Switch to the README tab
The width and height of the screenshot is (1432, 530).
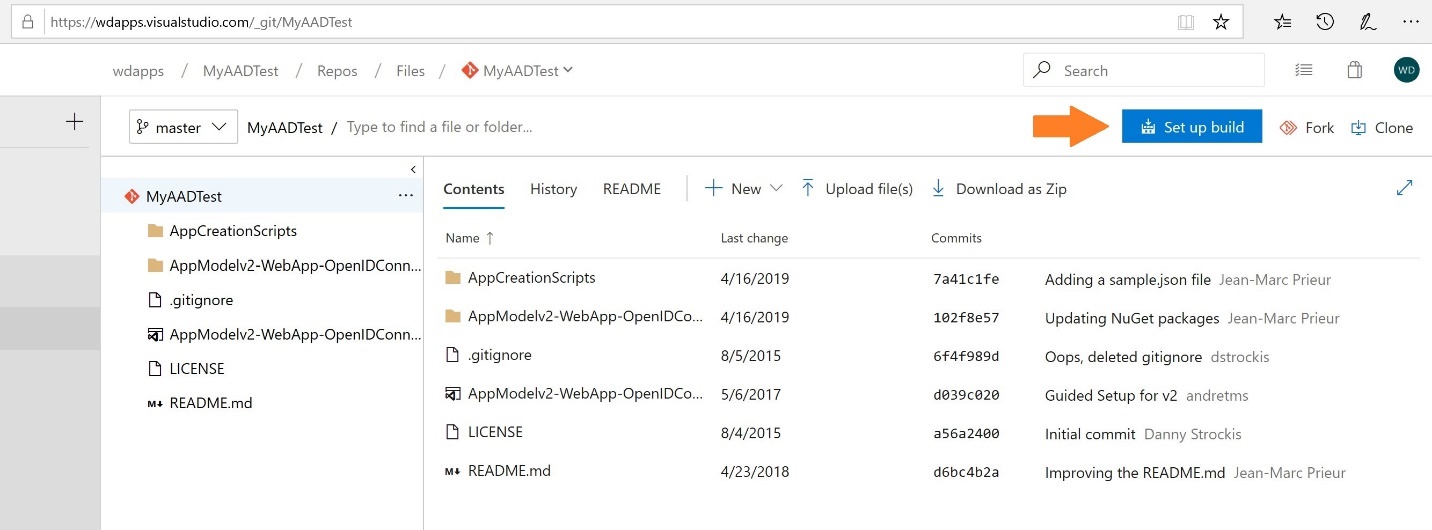tap(632, 188)
